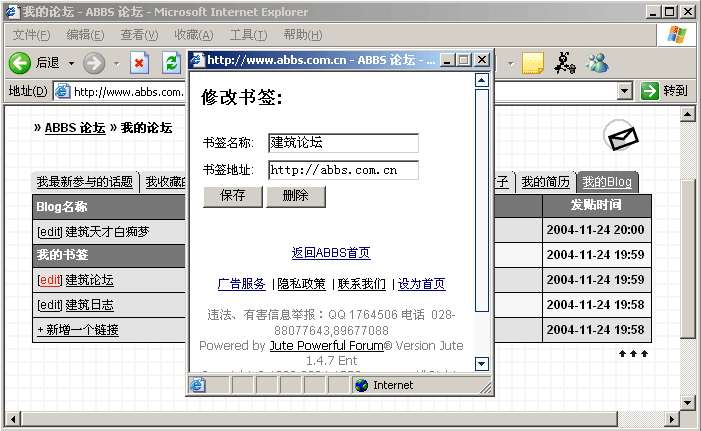701x431 pixels.
Task: Open the Jute Powerful Forum link
Action: click(327, 346)
